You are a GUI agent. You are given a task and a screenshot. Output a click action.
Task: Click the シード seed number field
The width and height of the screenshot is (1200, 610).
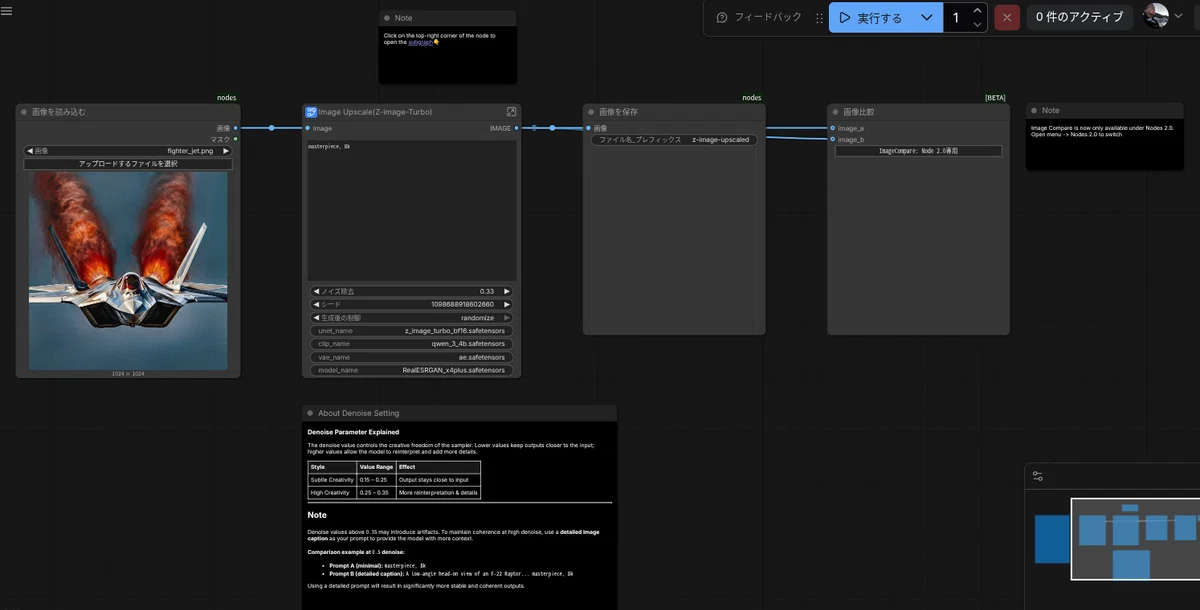412,304
